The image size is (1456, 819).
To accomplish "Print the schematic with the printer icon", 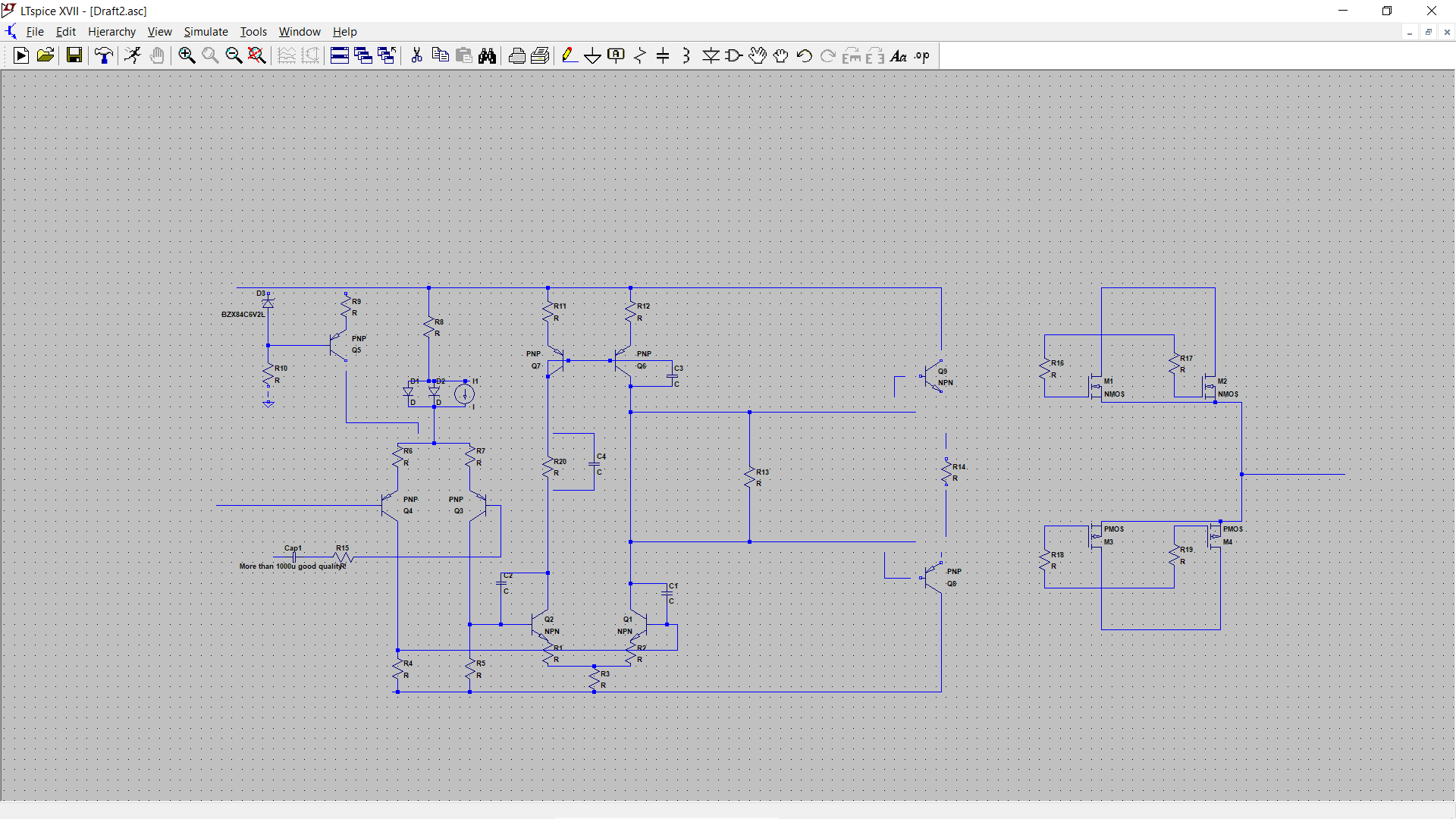I will click(x=516, y=55).
